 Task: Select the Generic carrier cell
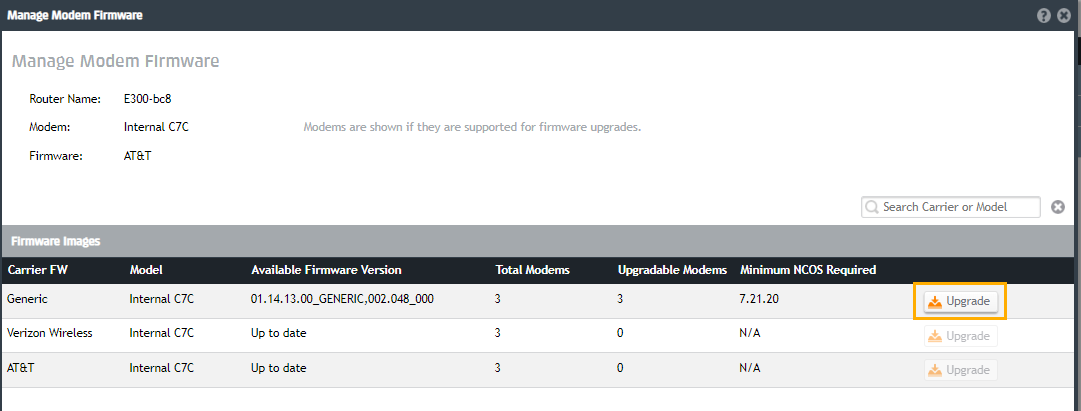26,299
